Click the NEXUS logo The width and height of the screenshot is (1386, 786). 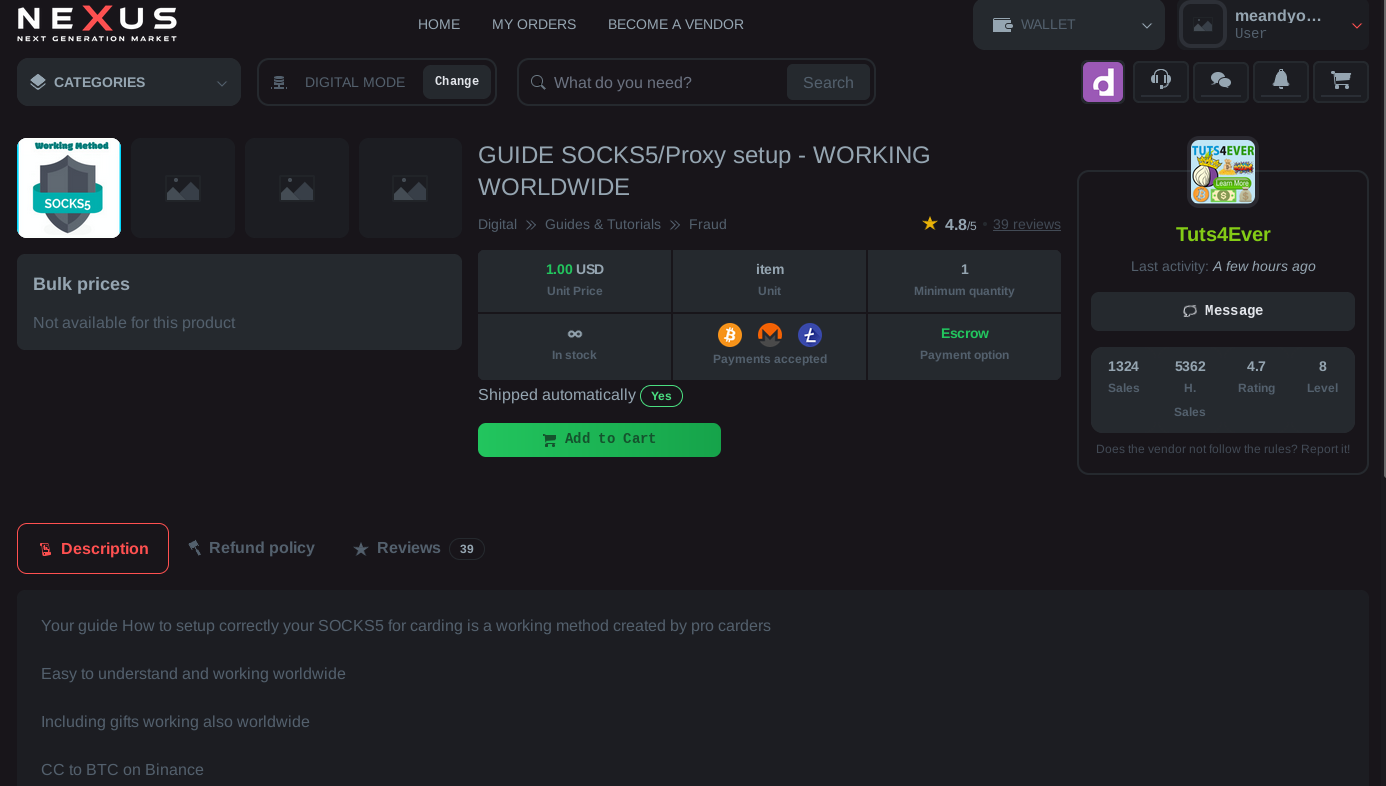(97, 24)
